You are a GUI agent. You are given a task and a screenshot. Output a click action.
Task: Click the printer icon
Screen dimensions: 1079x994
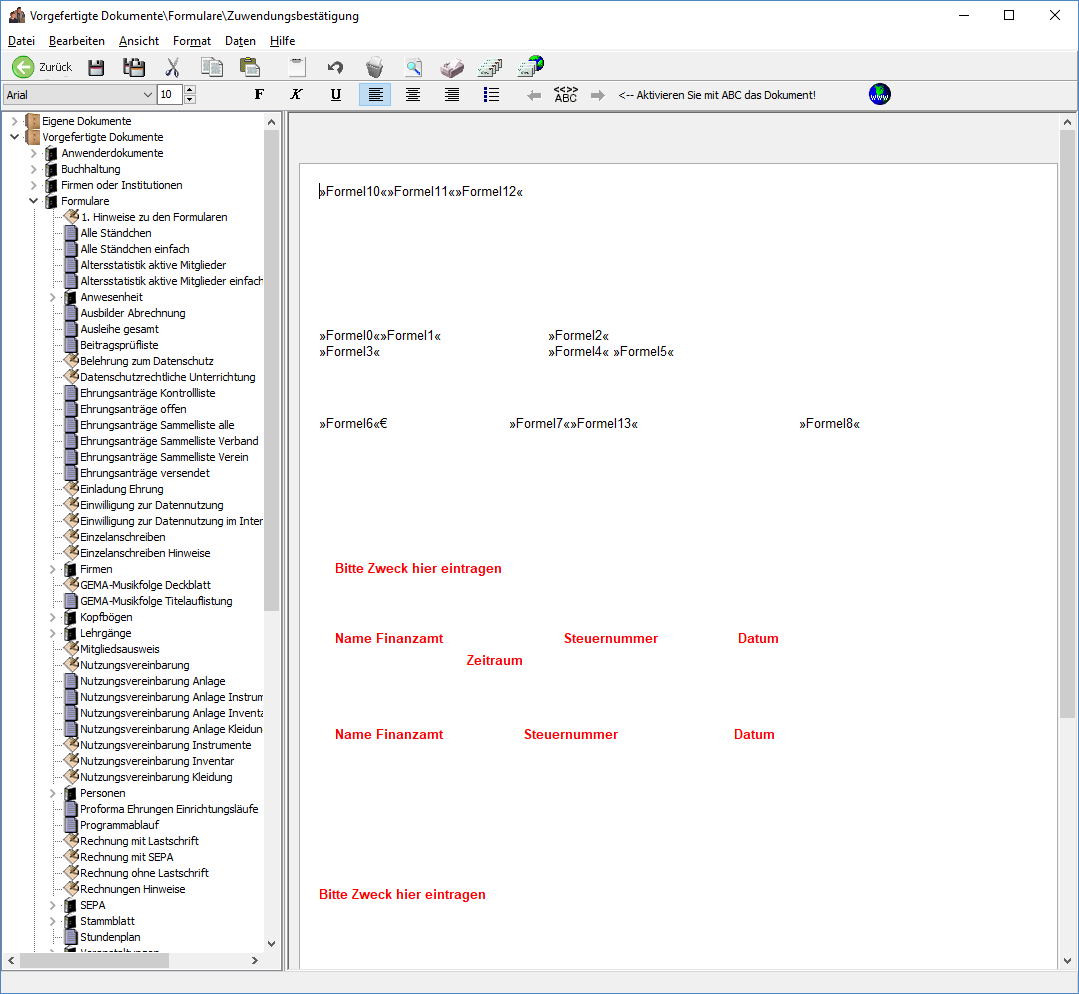click(x=452, y=67)
